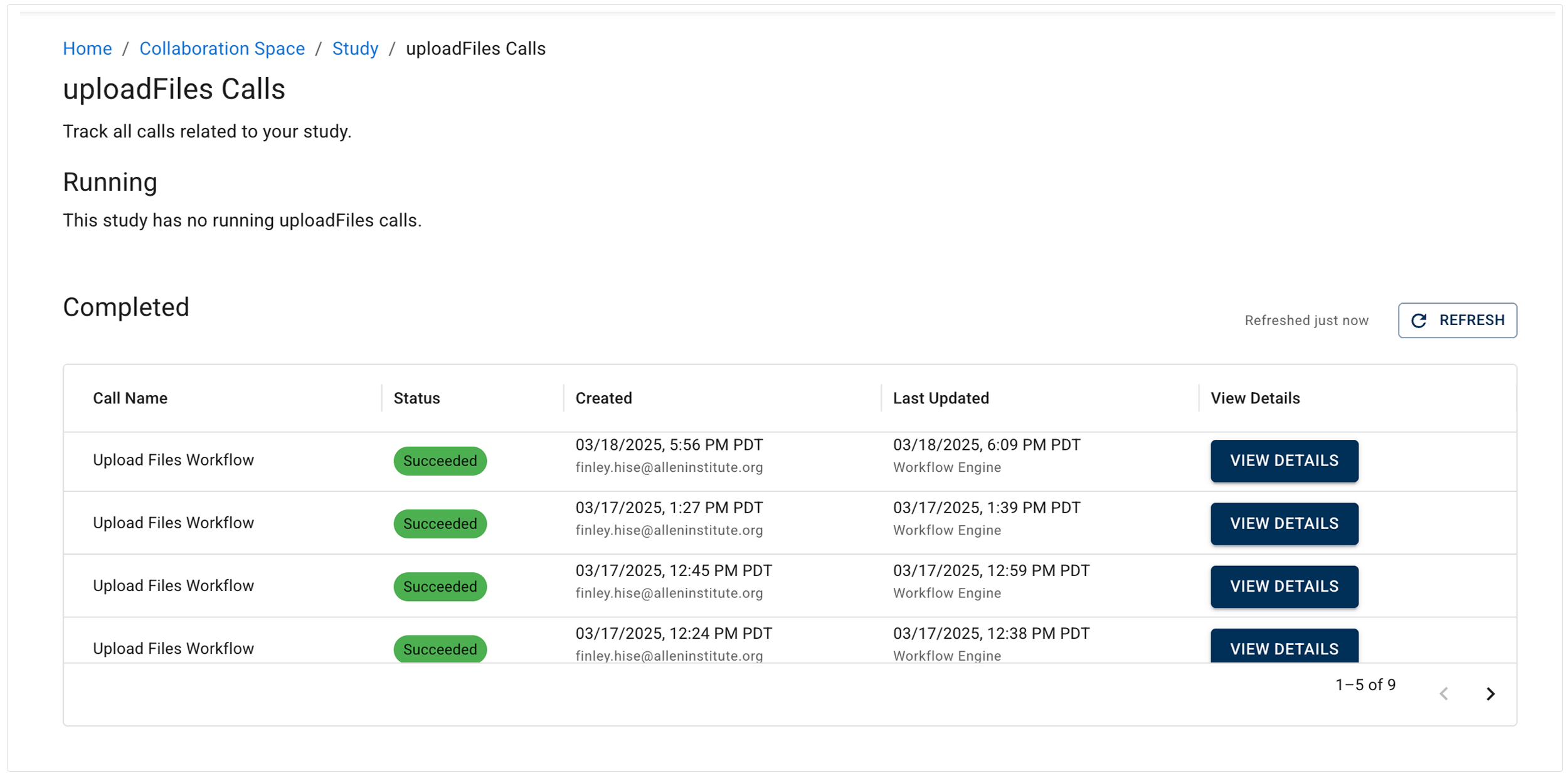Sort by the Last Updated column header
Screen dimensions: 1568x778
941,398
